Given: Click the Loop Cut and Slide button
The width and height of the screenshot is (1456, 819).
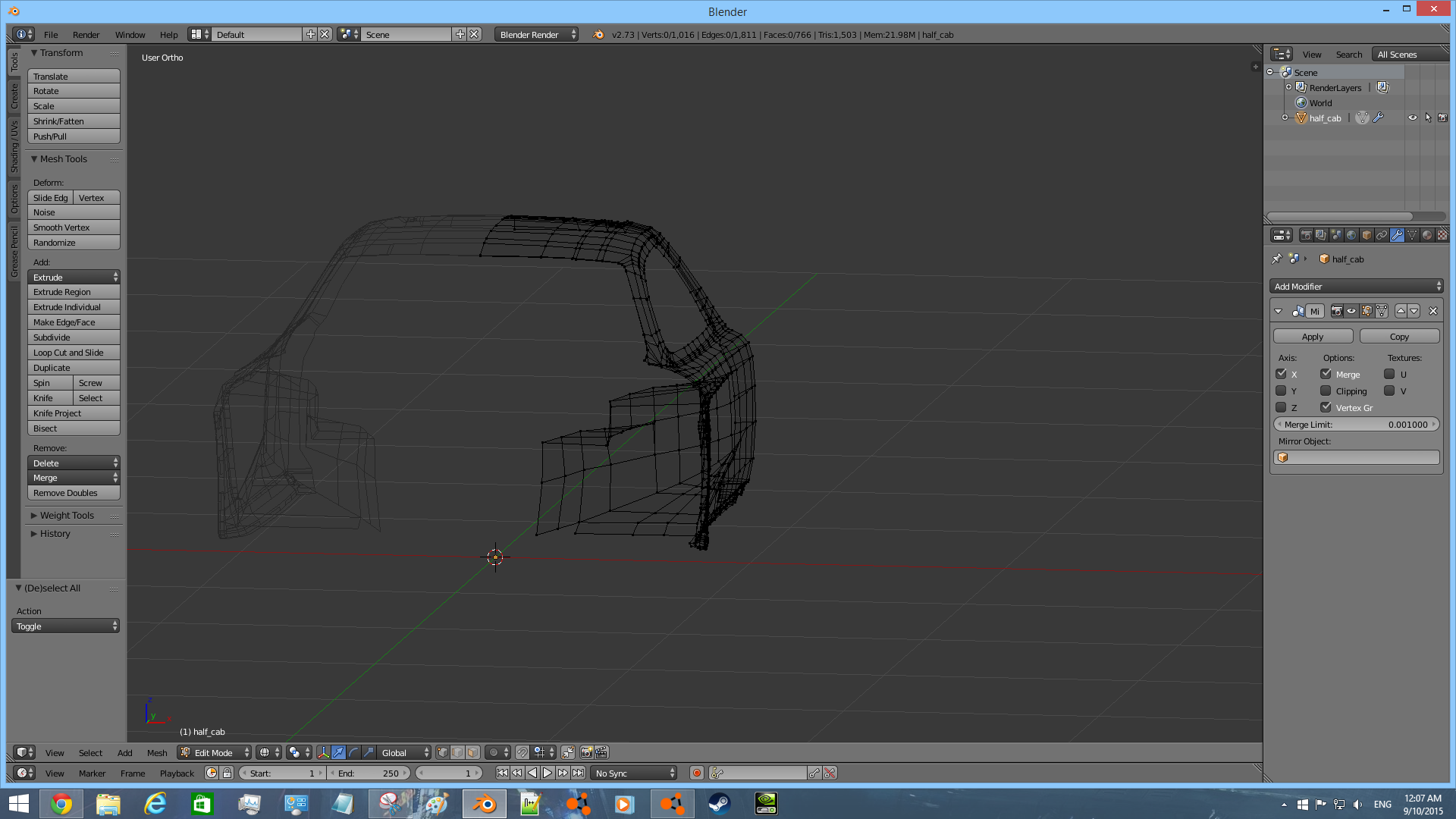Looking at the screenshot, I should pos(74,352).
